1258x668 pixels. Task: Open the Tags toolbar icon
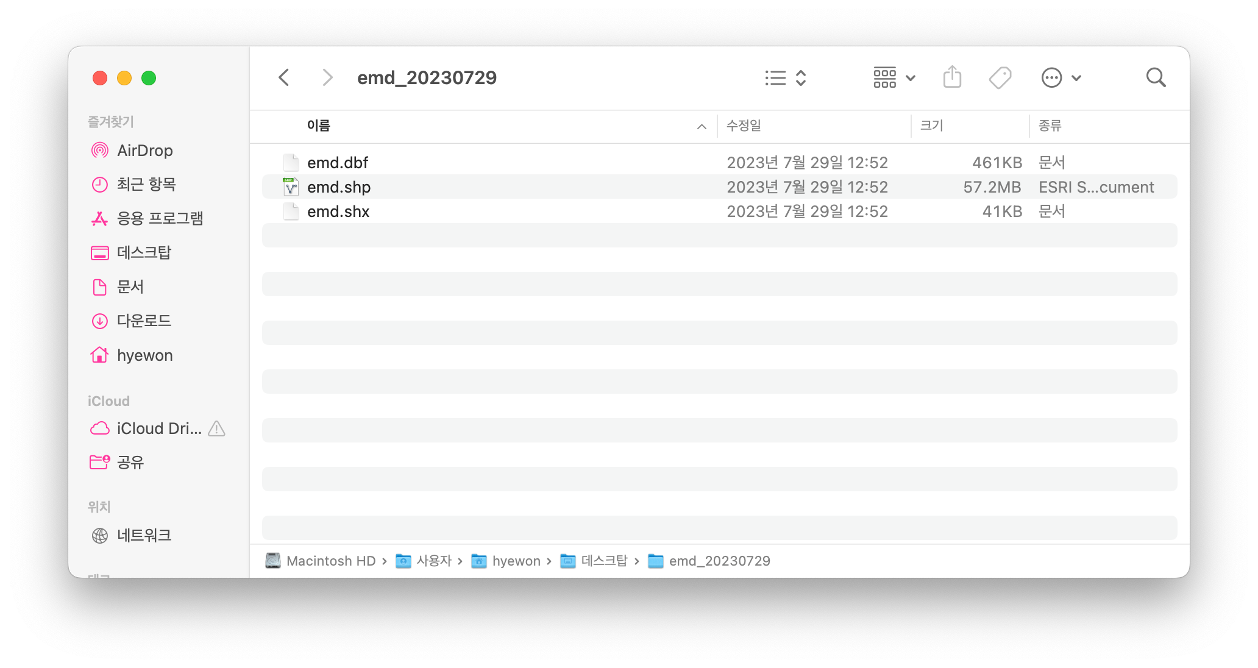[x=1000, y=78]
